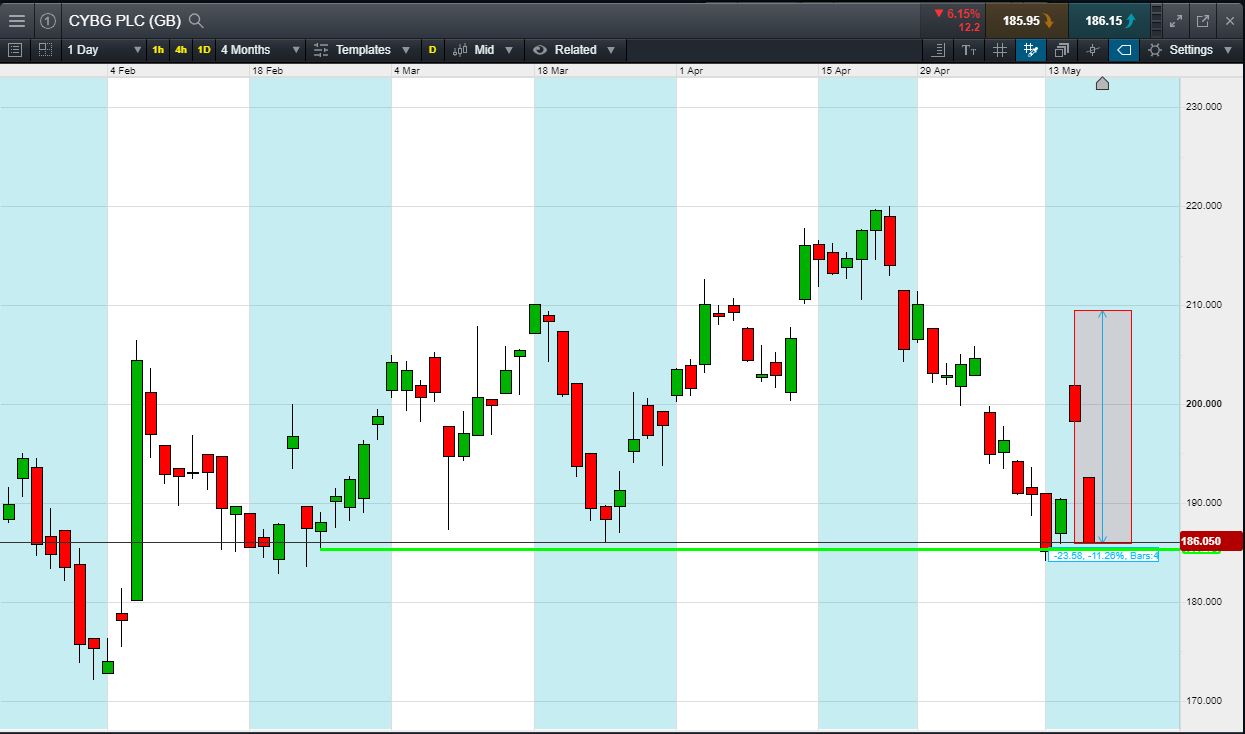
Task: Open the stacked windows overlay icon
Action: pos(1061,49)
